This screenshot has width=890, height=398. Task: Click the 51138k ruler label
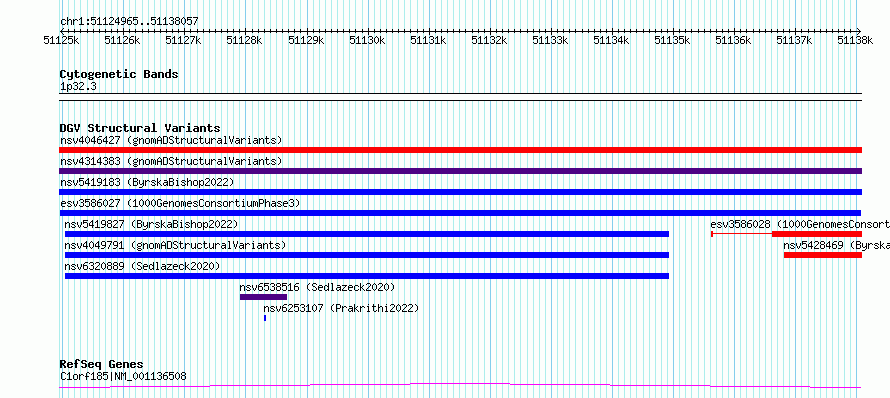(855, 40)
